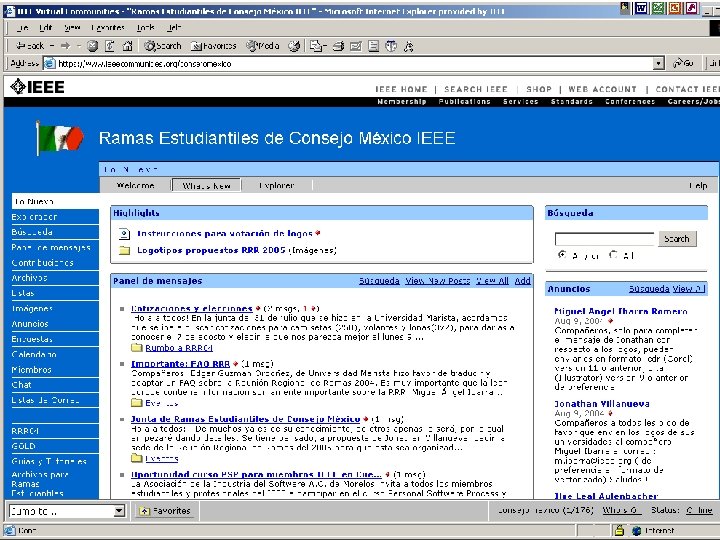Open the Mail icon dropdown arrow
The image size is (720, 540).
325,46
